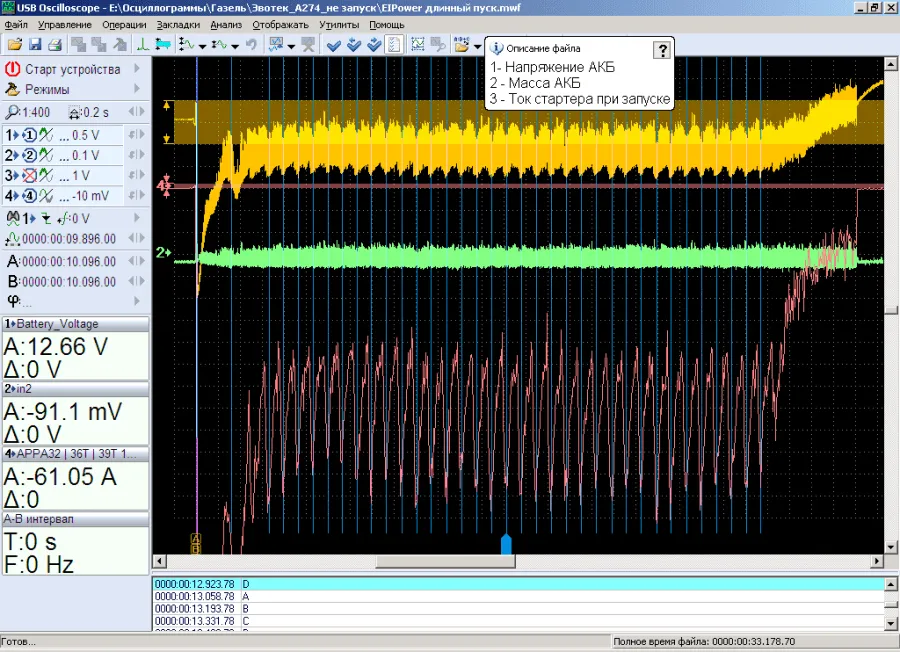This screenshot has height=652, width=900.
Task: Click the analysis screen toolbar icon
Action: [276, 45]
